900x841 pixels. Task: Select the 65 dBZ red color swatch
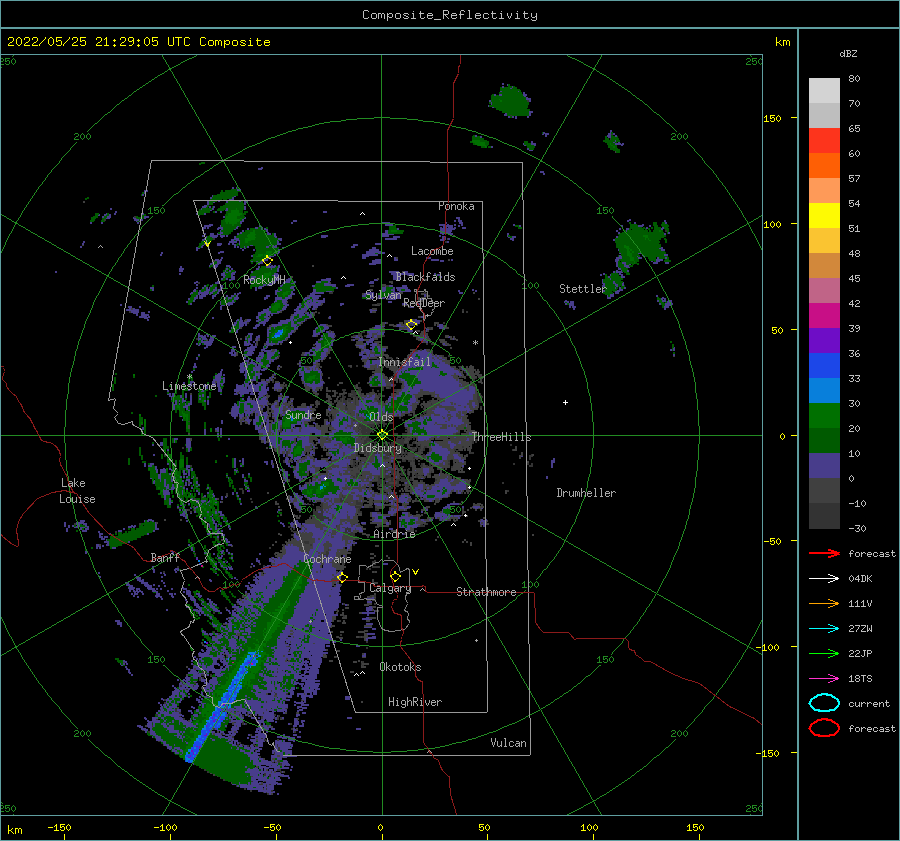pyautogui.click(x=824, y=140)
